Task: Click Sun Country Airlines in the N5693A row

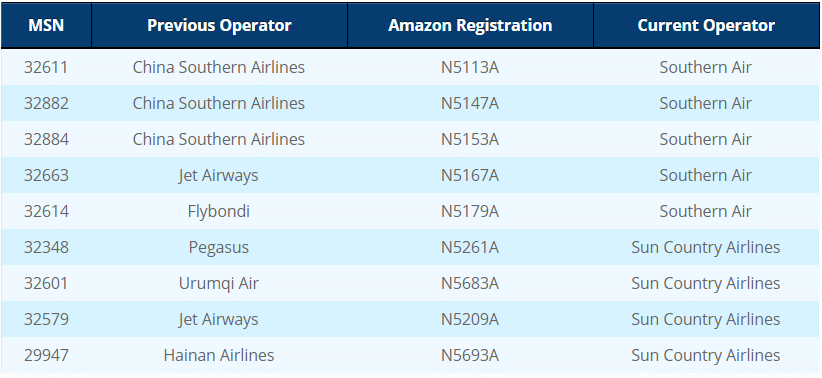Action: (706, 355)
